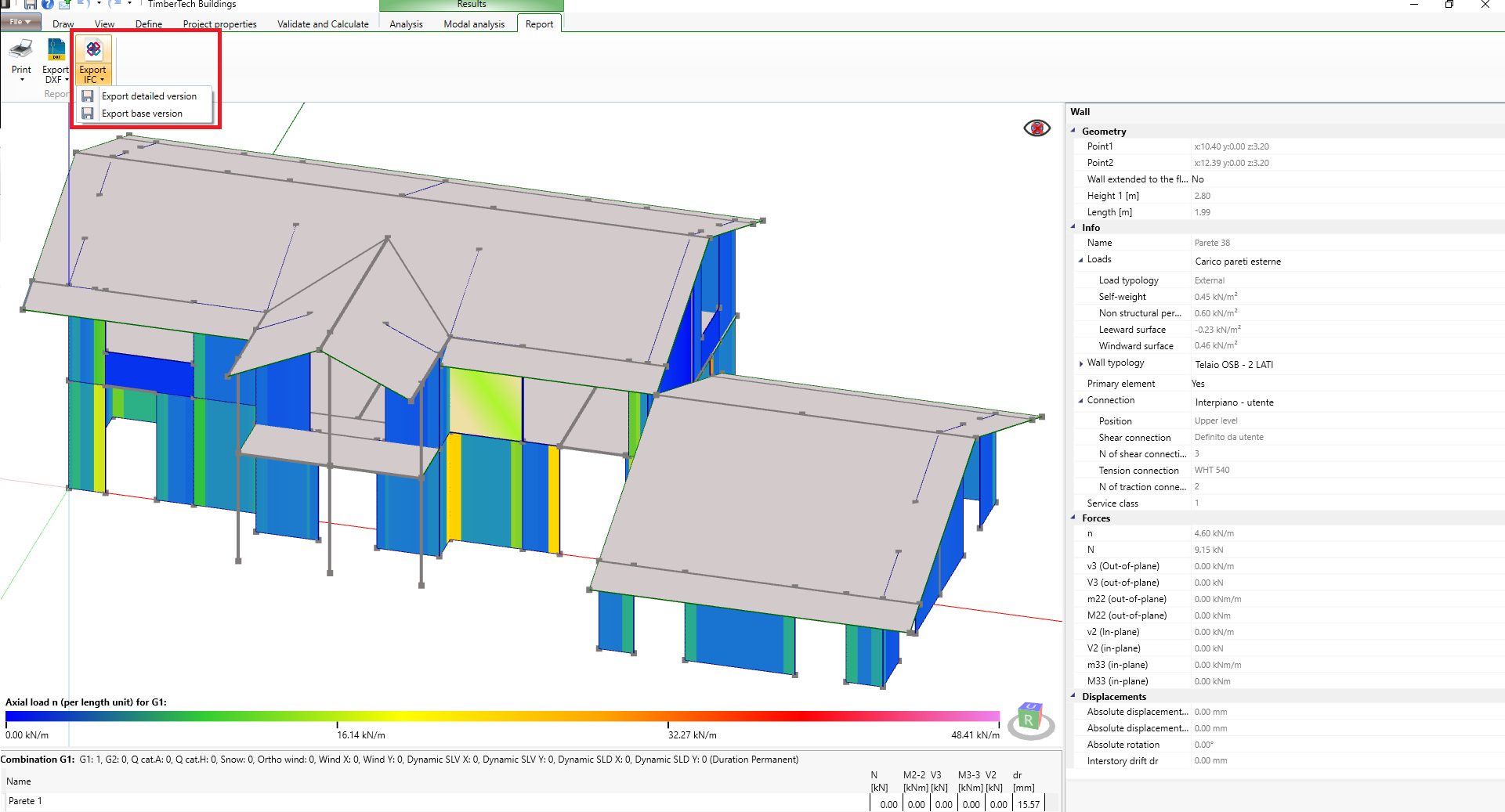Open help from blue question mark icon

coord(48,4)
